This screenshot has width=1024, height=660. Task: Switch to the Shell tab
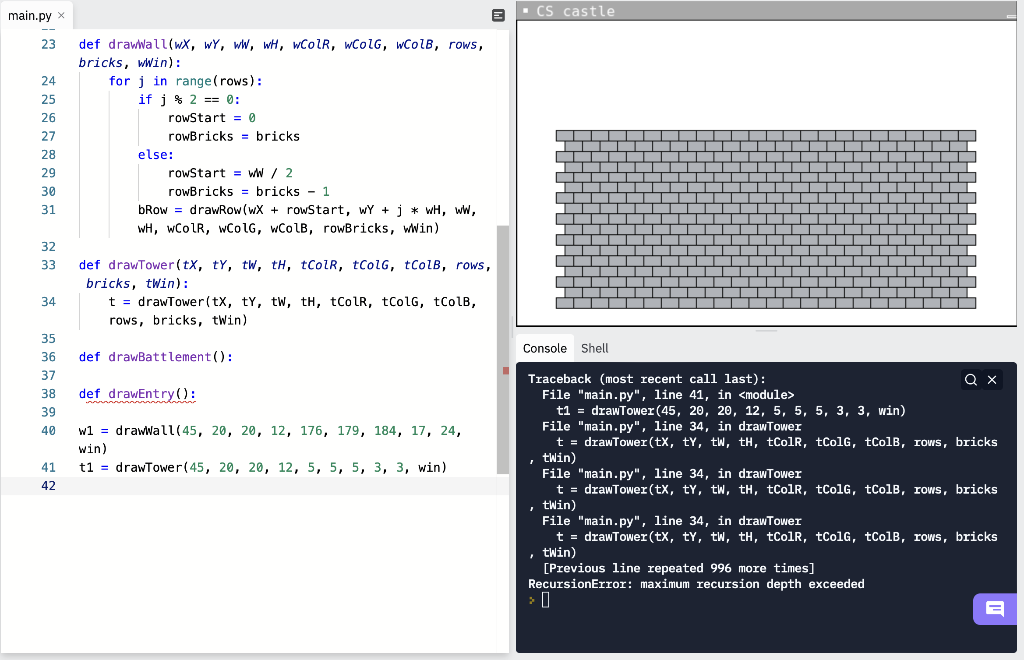coord(594,349)
